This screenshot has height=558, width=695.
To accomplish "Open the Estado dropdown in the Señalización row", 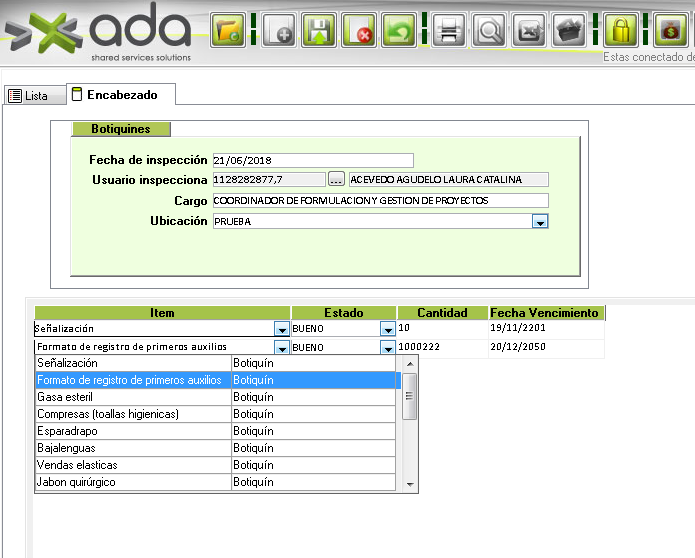I will pyautogui.click(x=387, y=328).
